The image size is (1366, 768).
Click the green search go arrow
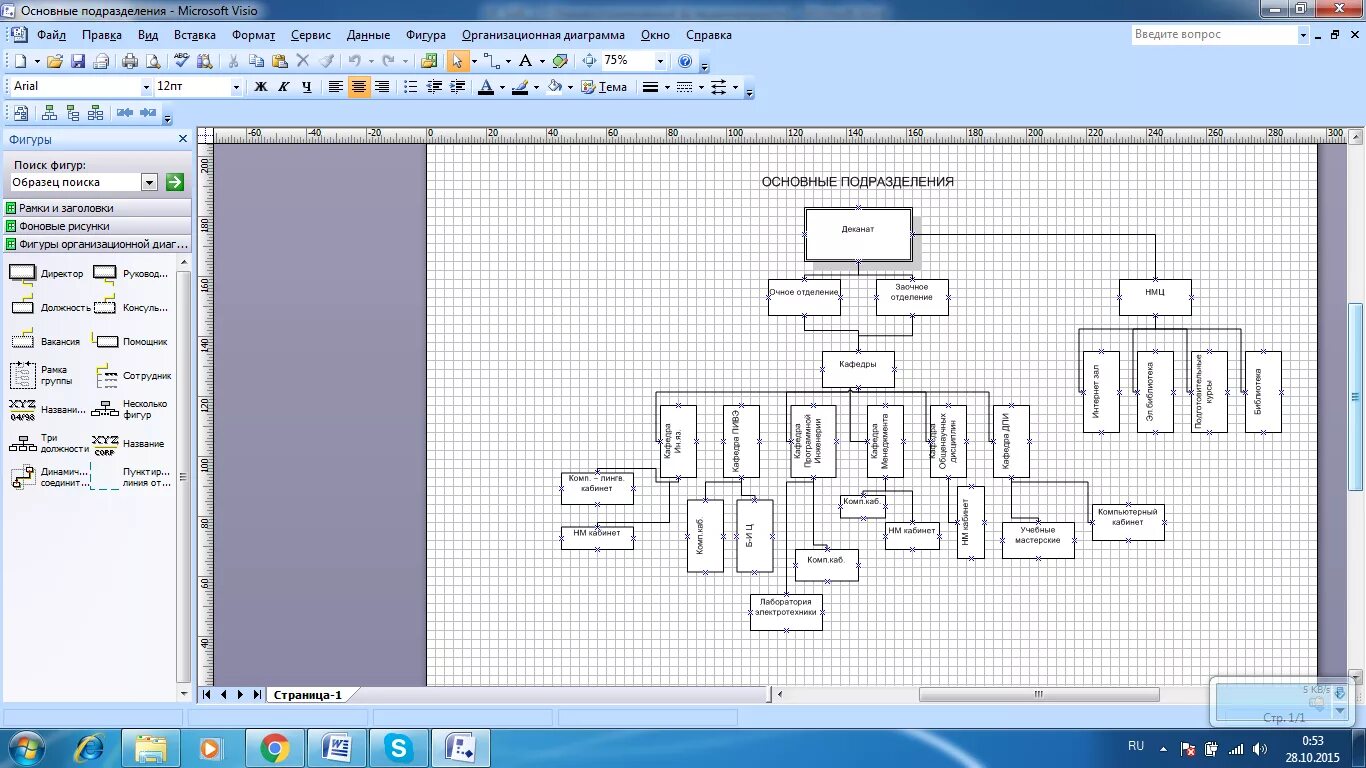175,182
